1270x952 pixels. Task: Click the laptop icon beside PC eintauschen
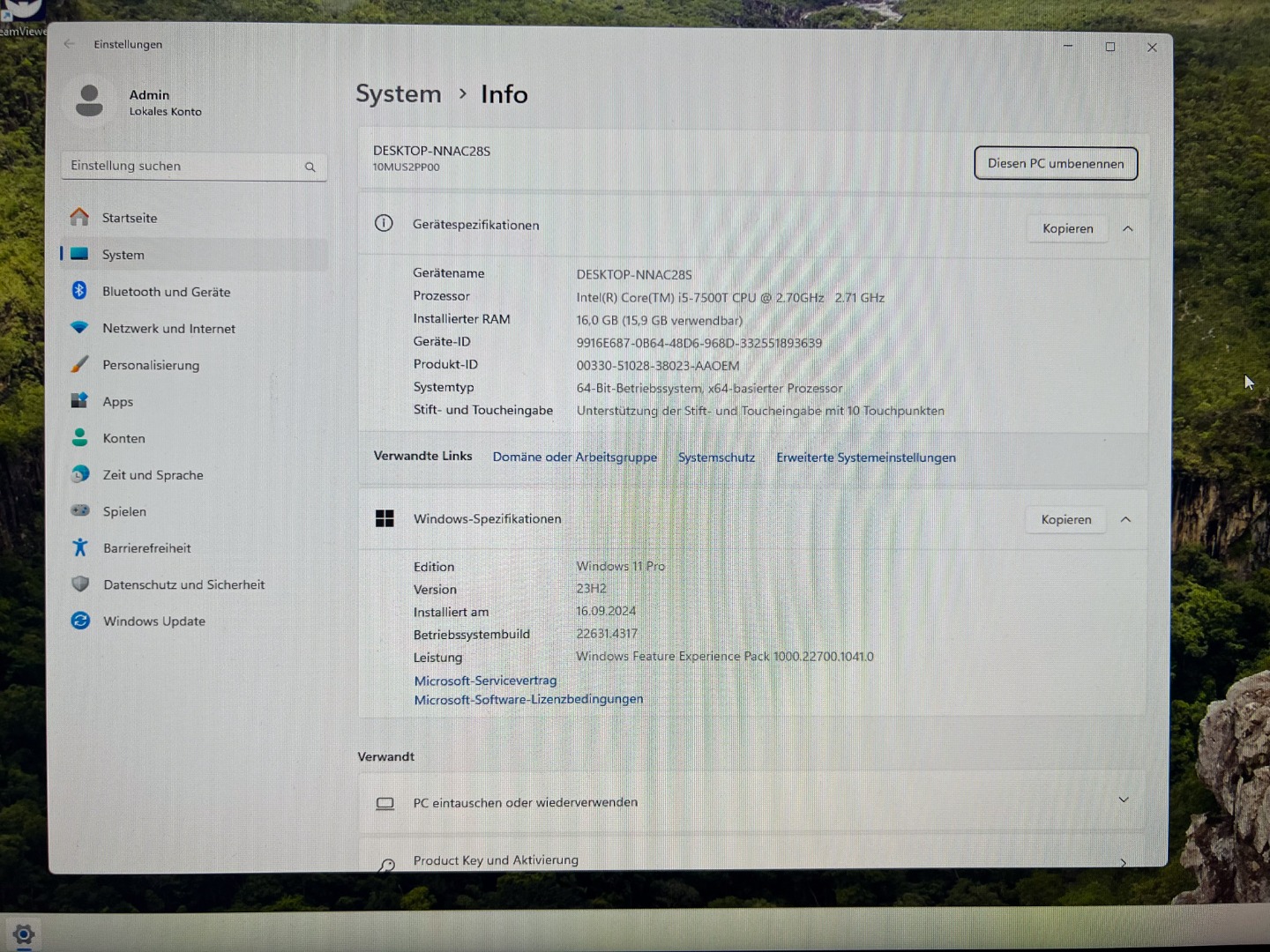[385, 803]
